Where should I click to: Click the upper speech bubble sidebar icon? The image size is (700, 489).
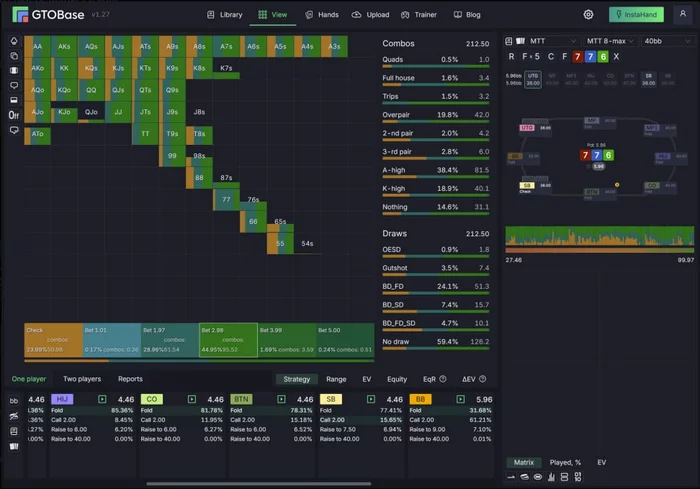pyautogui.click(x=14, y=85)
